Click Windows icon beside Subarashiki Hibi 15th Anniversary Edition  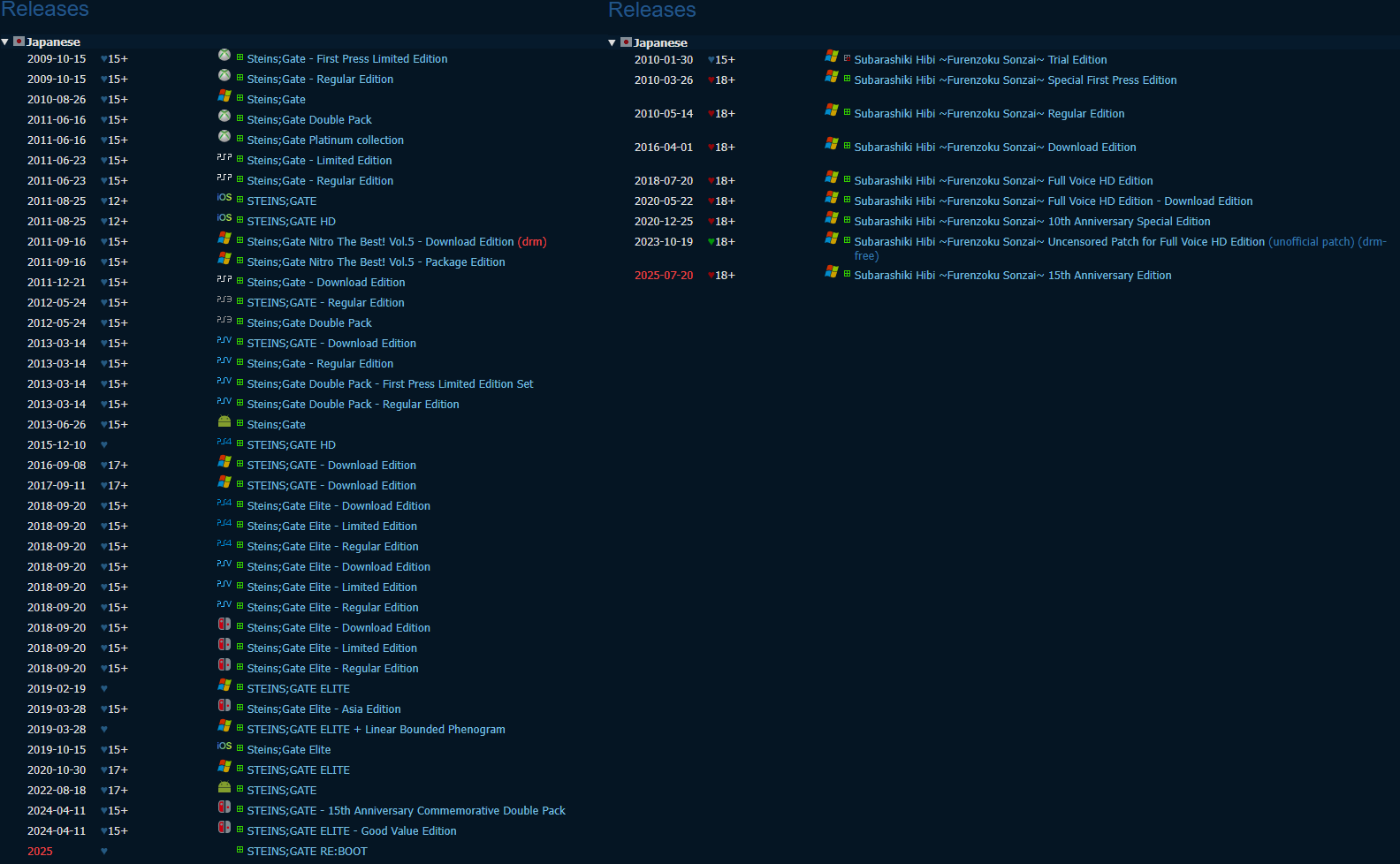(832, 271)
